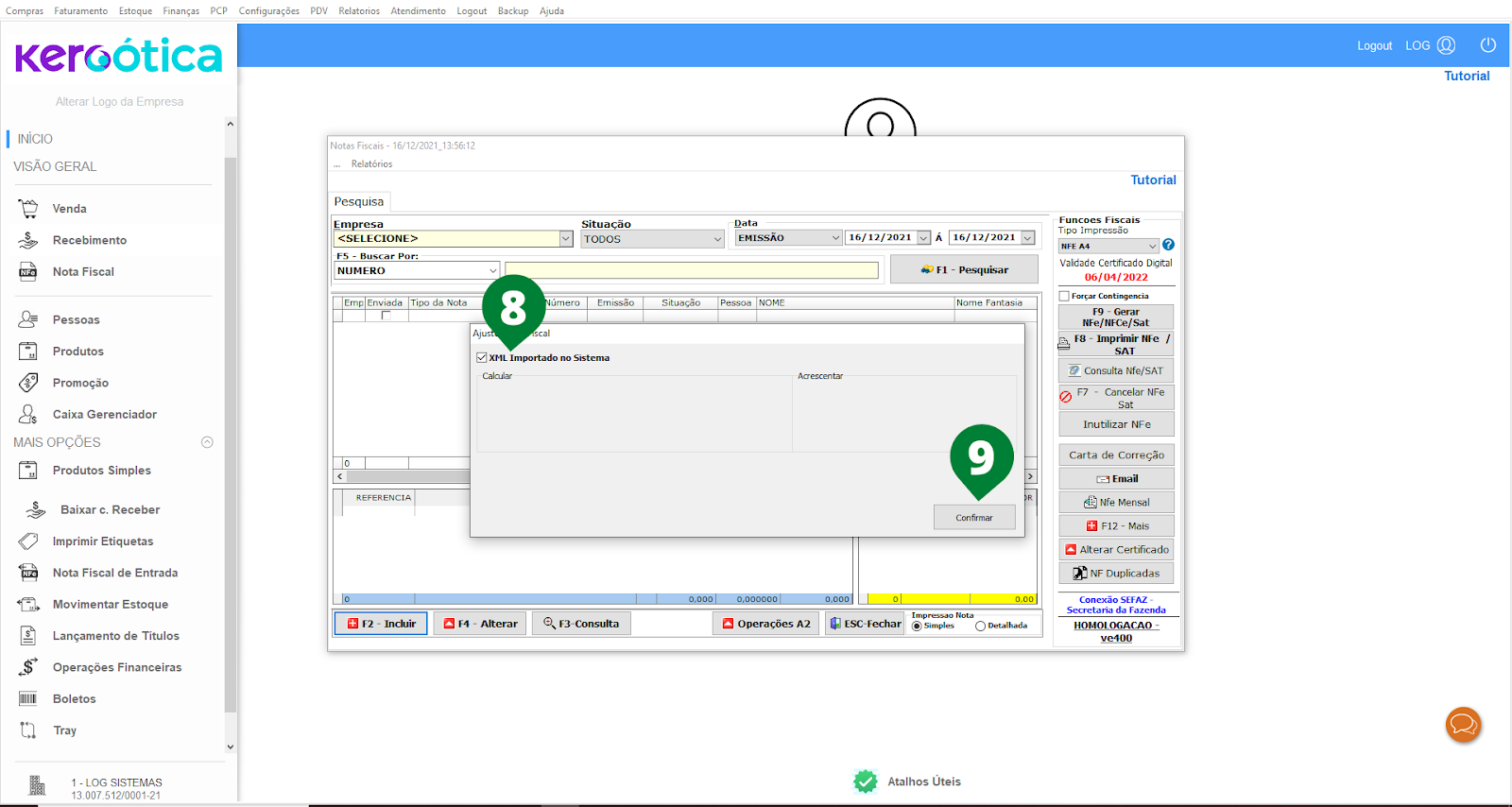Open the Situação TODOS dropdown
Screen dimensions: 1512x807
click(x=717, y=239)
